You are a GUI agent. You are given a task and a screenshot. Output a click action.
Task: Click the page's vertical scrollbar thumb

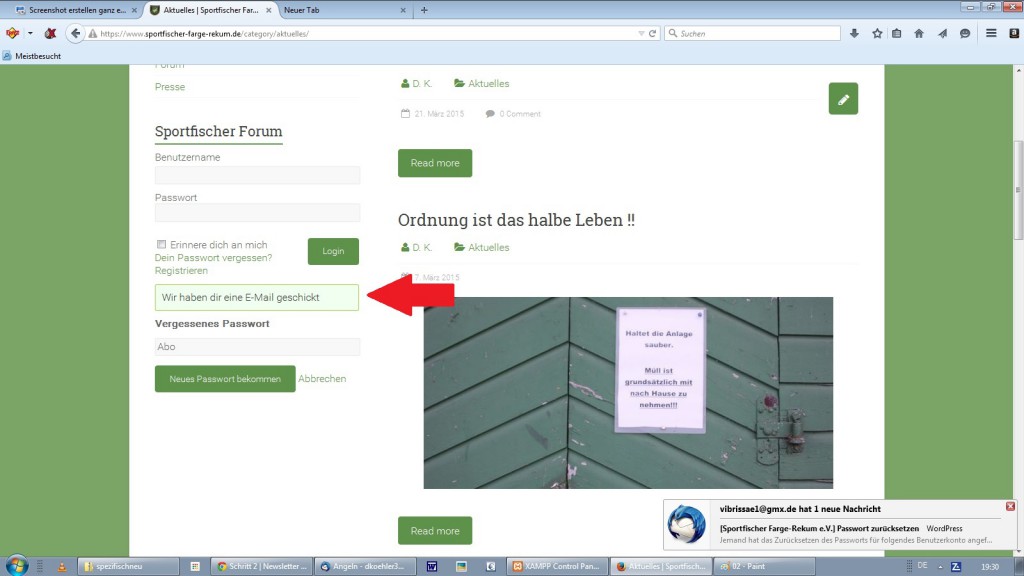pyautogui.click(x=1018, y=190)
